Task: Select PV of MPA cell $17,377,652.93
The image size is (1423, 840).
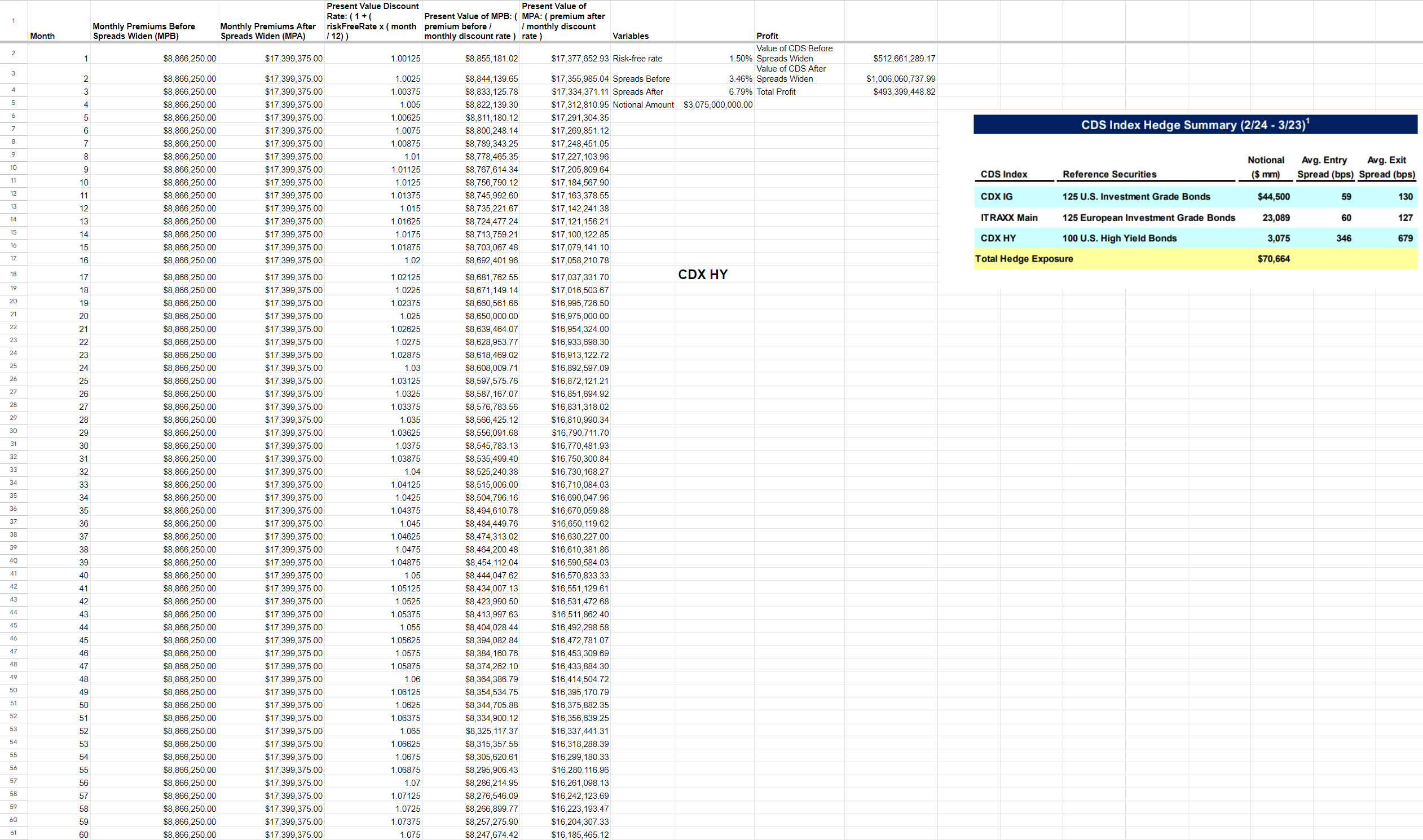Action: point(565,54)
